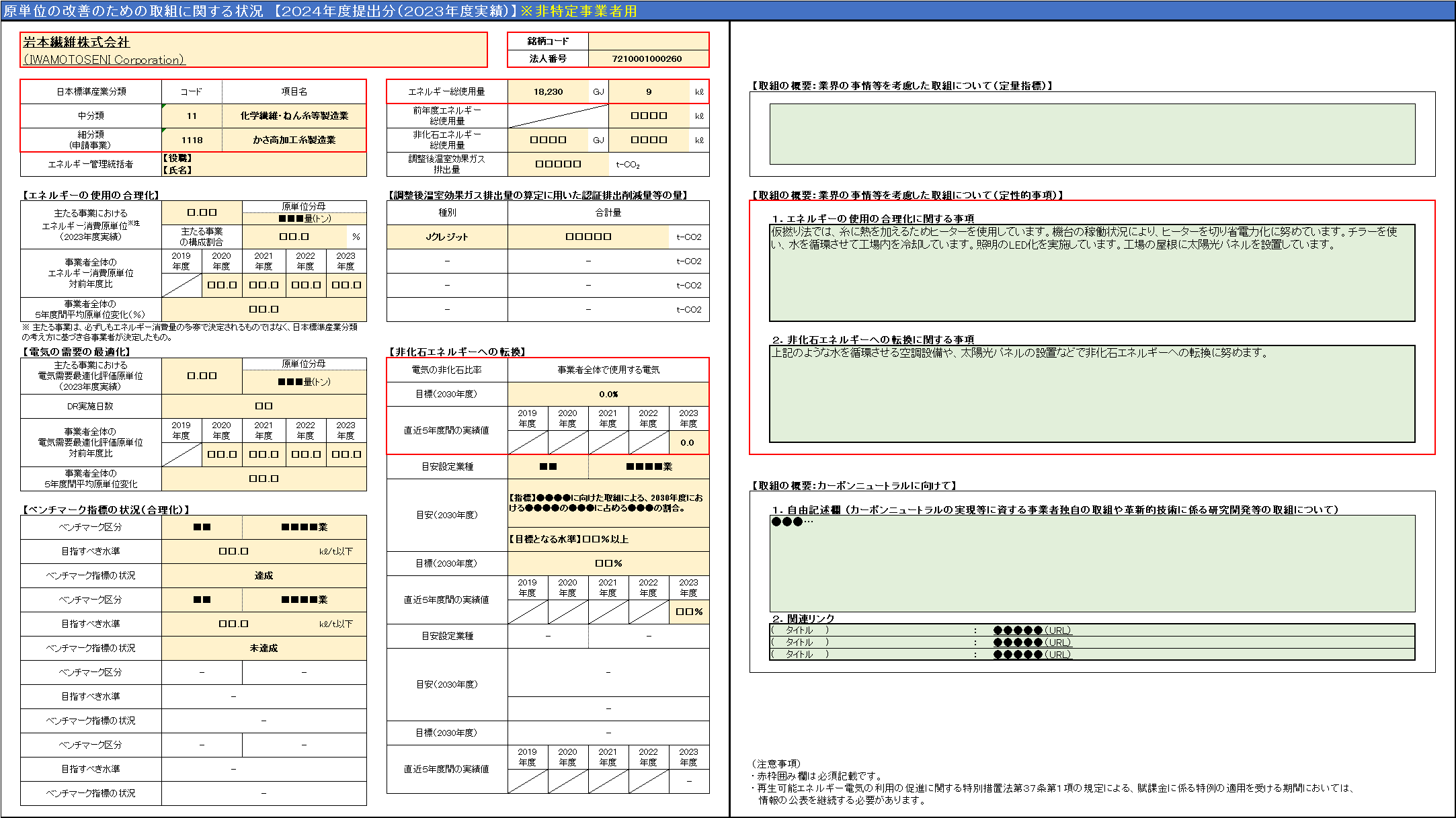
Task: Click the 【目標となる水準】□□%以上 cell
Action: (x=608, y=539)
